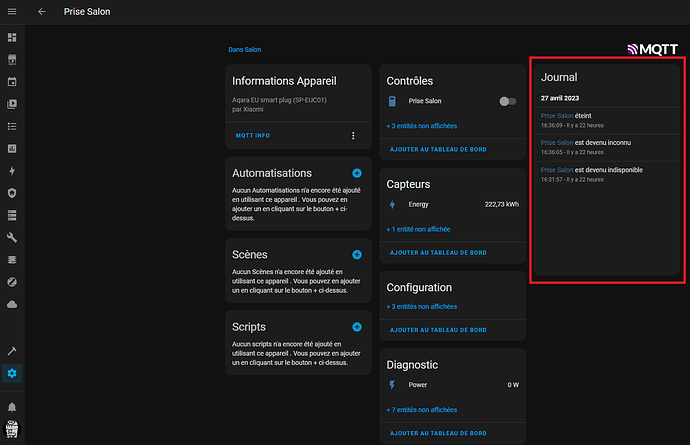The image size is (690, 445).
Task: Open the Power diagnostic row
Action: pos(452,385)
